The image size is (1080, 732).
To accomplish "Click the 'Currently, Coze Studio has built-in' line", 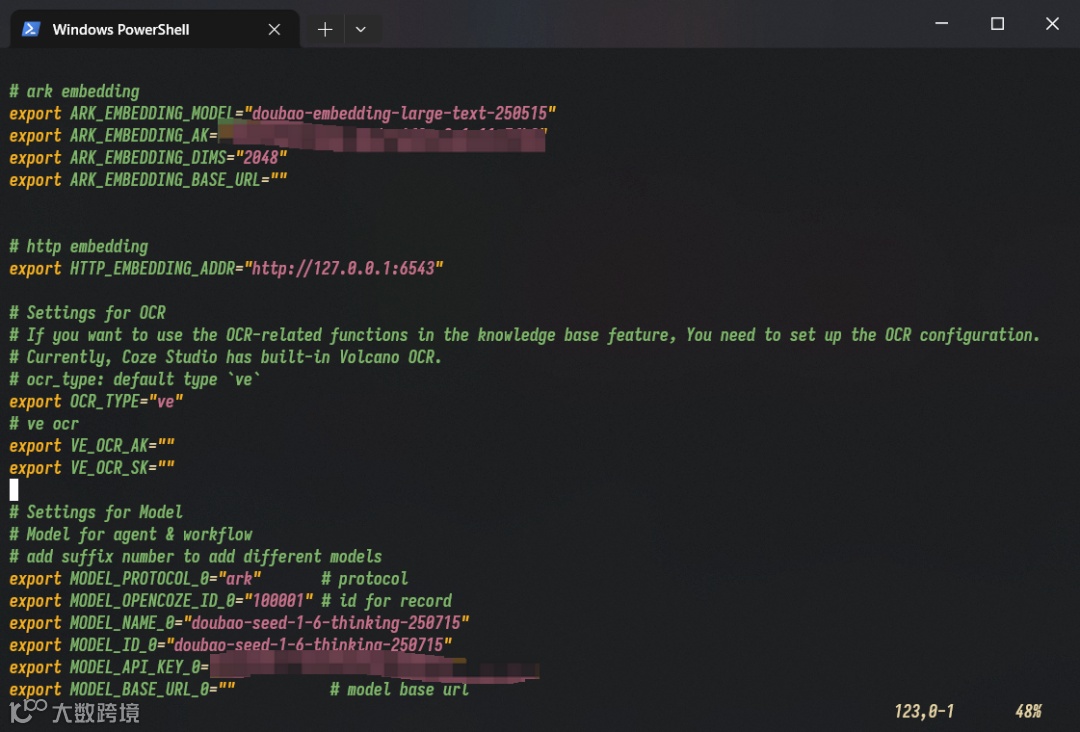I will click(x=225, y=357).
